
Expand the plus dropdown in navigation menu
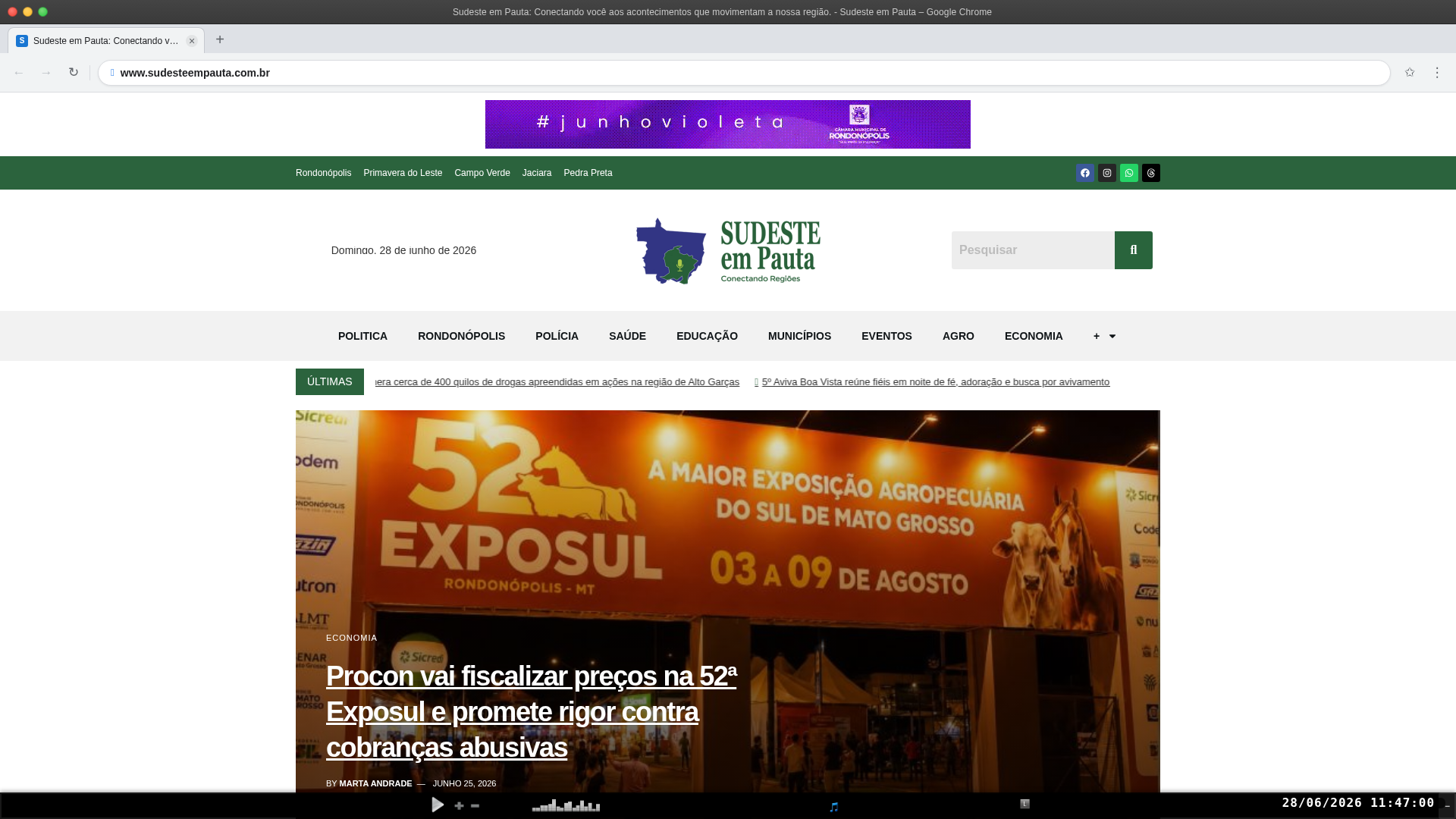coord(1104,336)
